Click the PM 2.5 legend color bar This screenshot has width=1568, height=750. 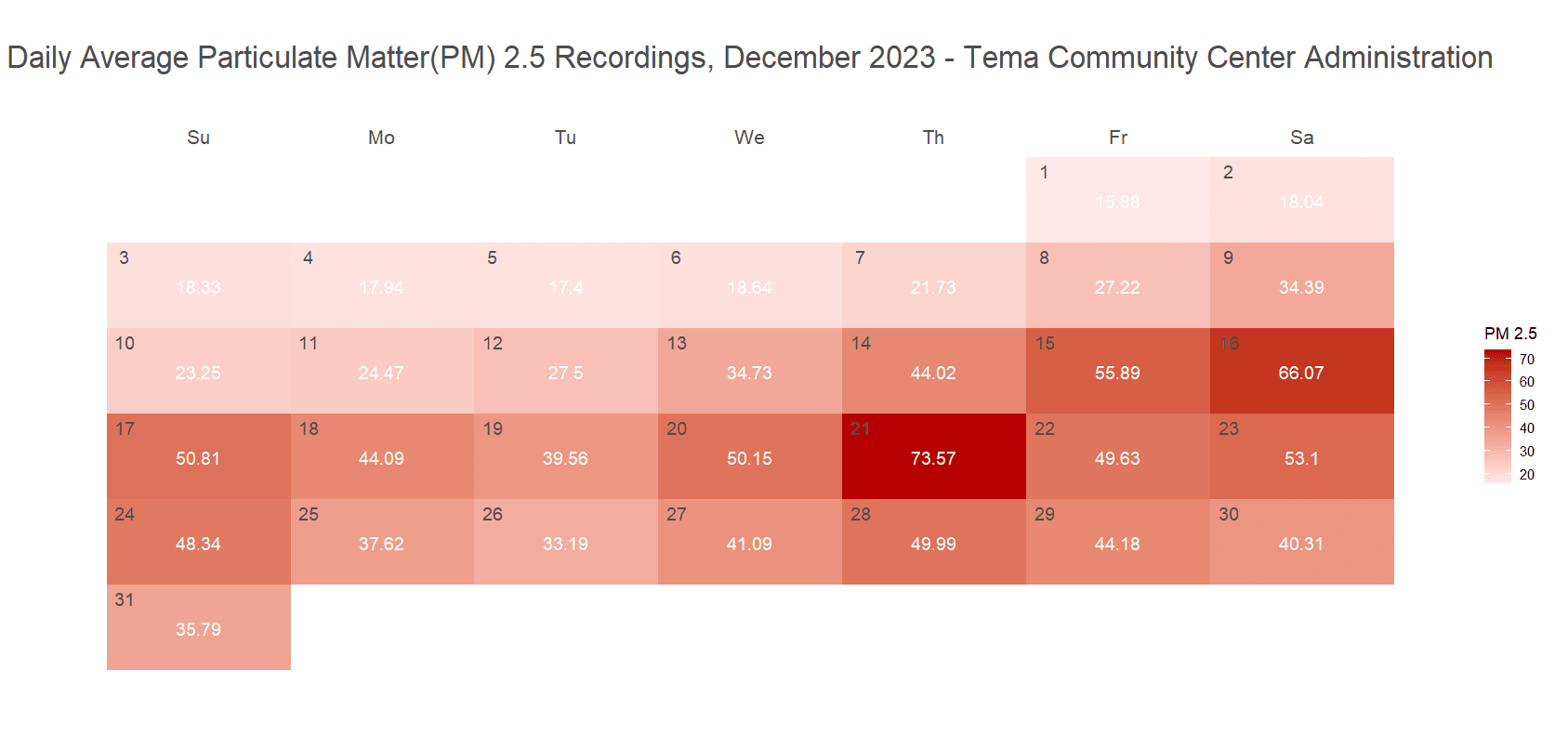(1497, 416)
